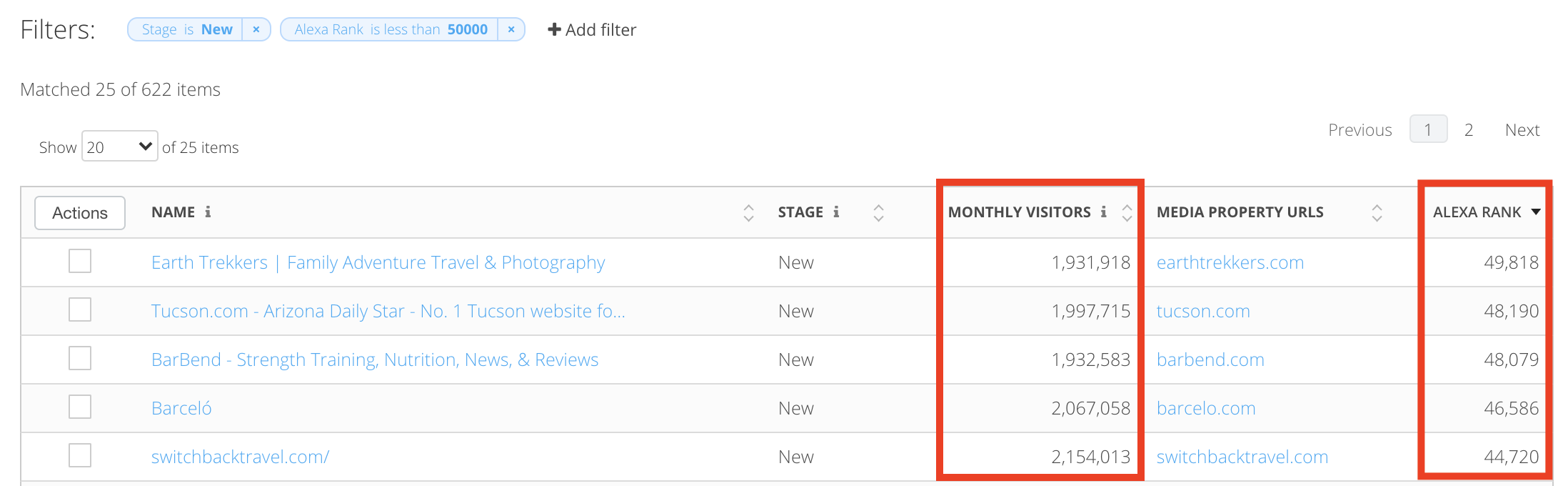Open the Show items count dropdown
Viewport: 1568px width, 486px height.
click(x=119, y=147)
